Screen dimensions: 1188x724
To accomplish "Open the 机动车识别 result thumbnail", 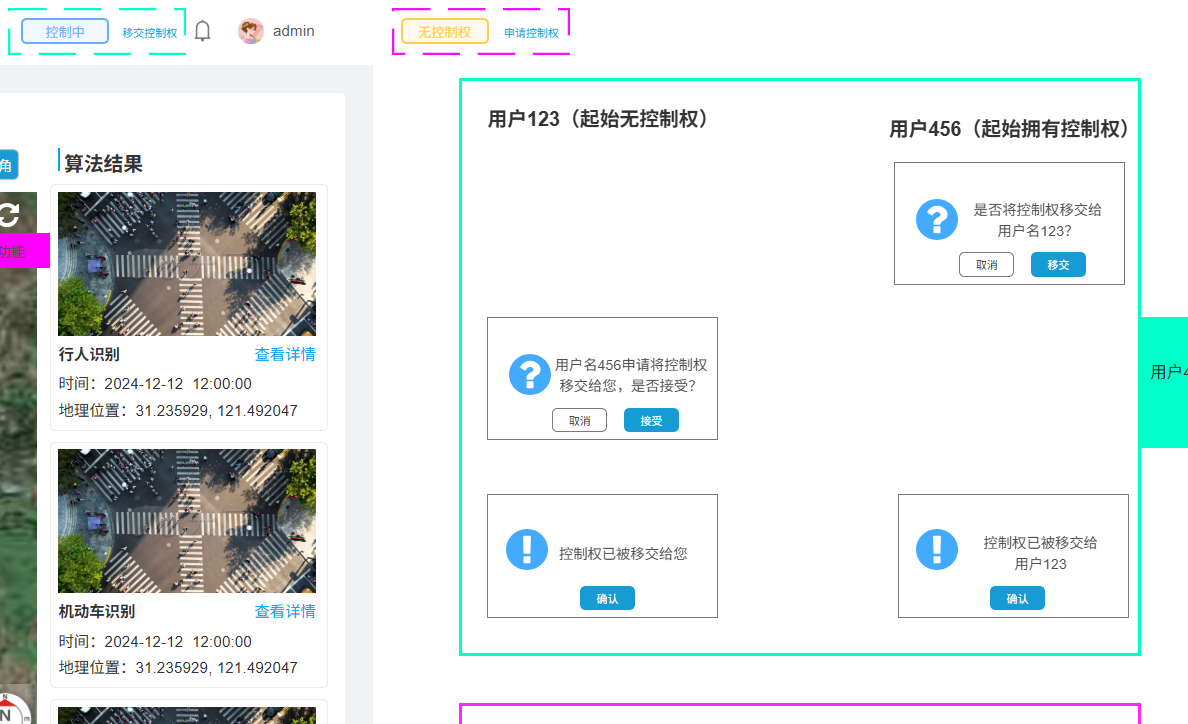I will pos(187,521).
